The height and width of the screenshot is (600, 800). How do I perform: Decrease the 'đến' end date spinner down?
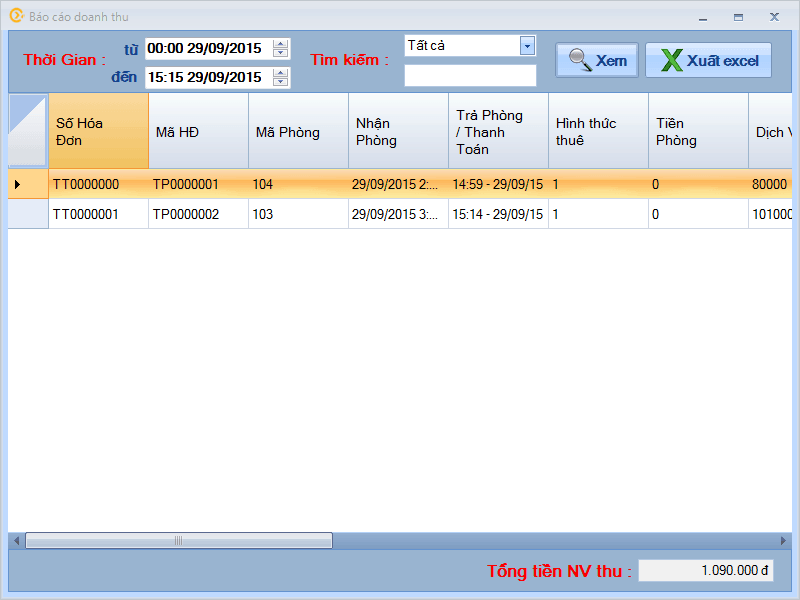tap(281, 81)
